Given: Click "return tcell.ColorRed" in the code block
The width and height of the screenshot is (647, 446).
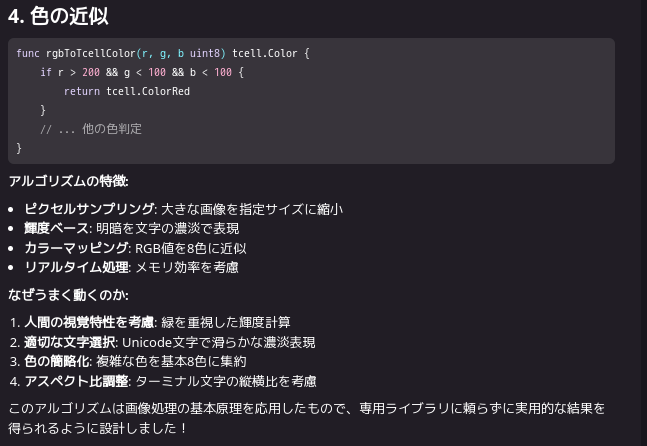Looking at the screenshot, I should point(127,91).
